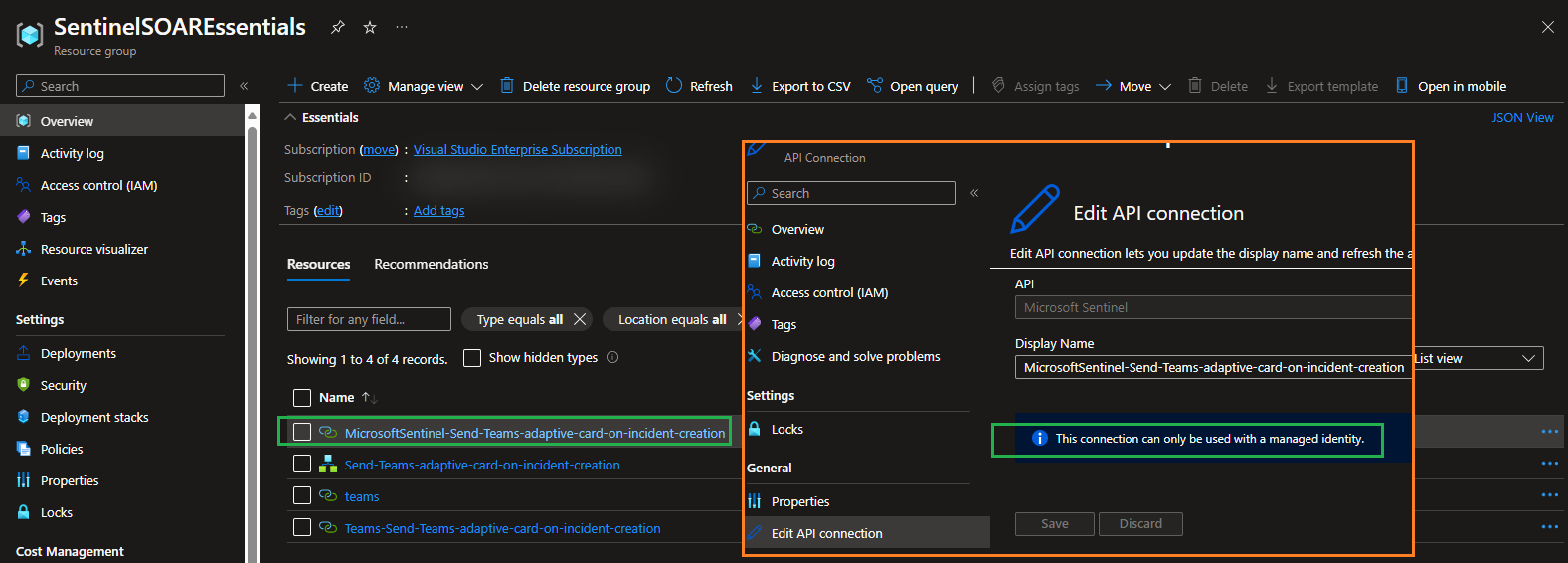Search in the API Connection panel

coord(851,193)
